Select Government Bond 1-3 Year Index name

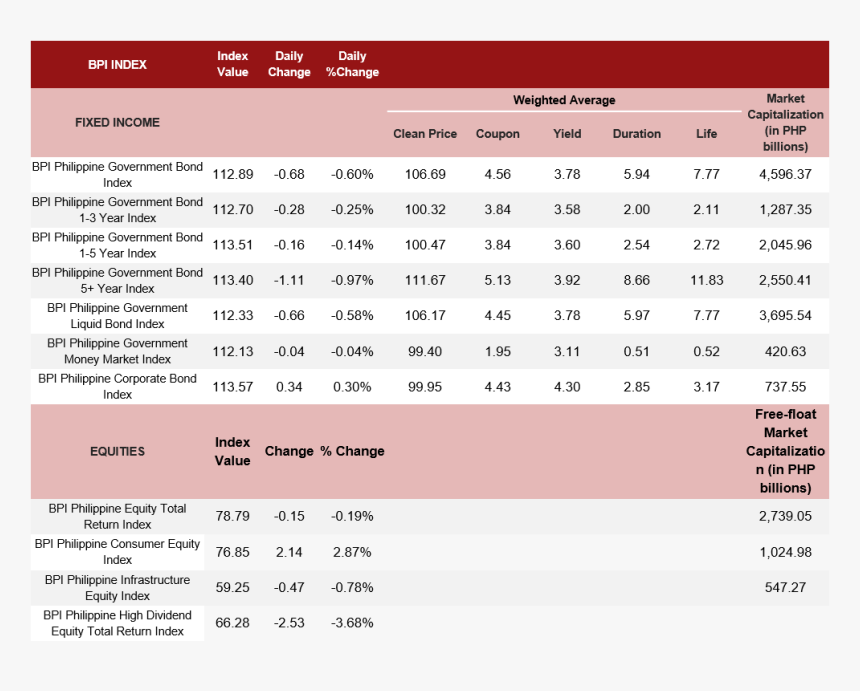click(x=117, y=210)
